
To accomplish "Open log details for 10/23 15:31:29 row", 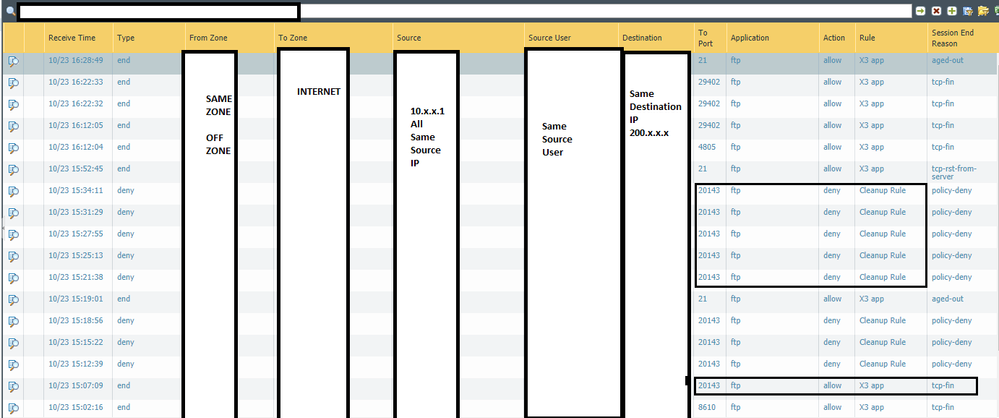I will [x=13, y=212].
